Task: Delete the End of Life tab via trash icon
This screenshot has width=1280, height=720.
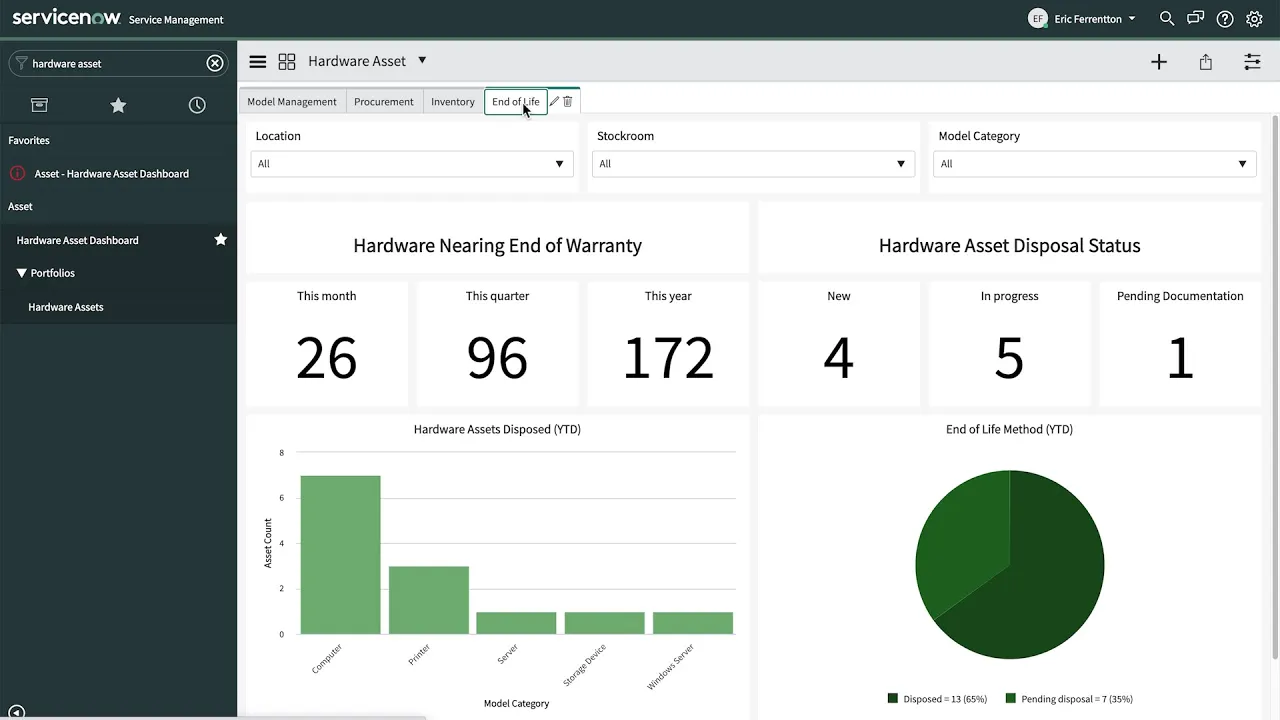Action: click(x=569, y=101)
